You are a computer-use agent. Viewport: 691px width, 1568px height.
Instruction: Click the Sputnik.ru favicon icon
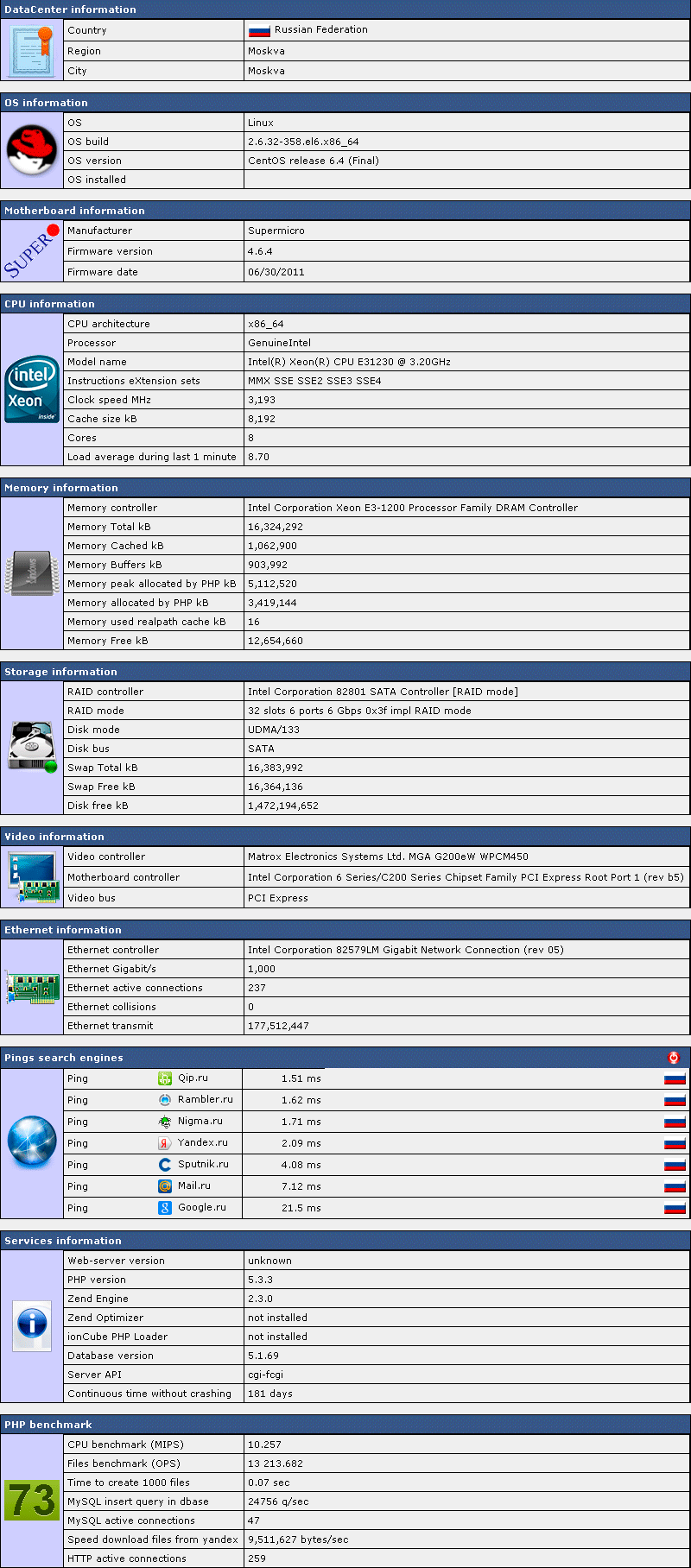165,1165
